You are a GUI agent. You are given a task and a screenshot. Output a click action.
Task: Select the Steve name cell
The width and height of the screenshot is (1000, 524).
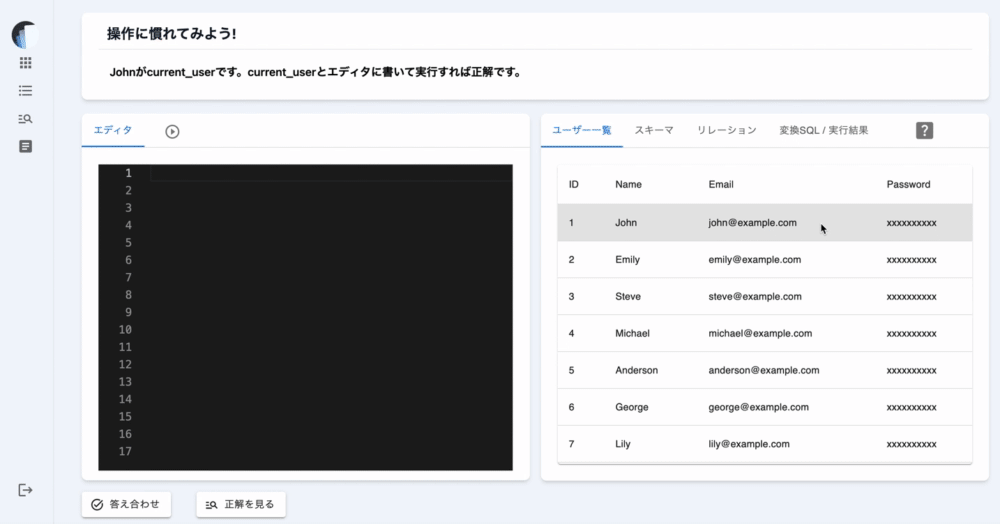(628, 296)
